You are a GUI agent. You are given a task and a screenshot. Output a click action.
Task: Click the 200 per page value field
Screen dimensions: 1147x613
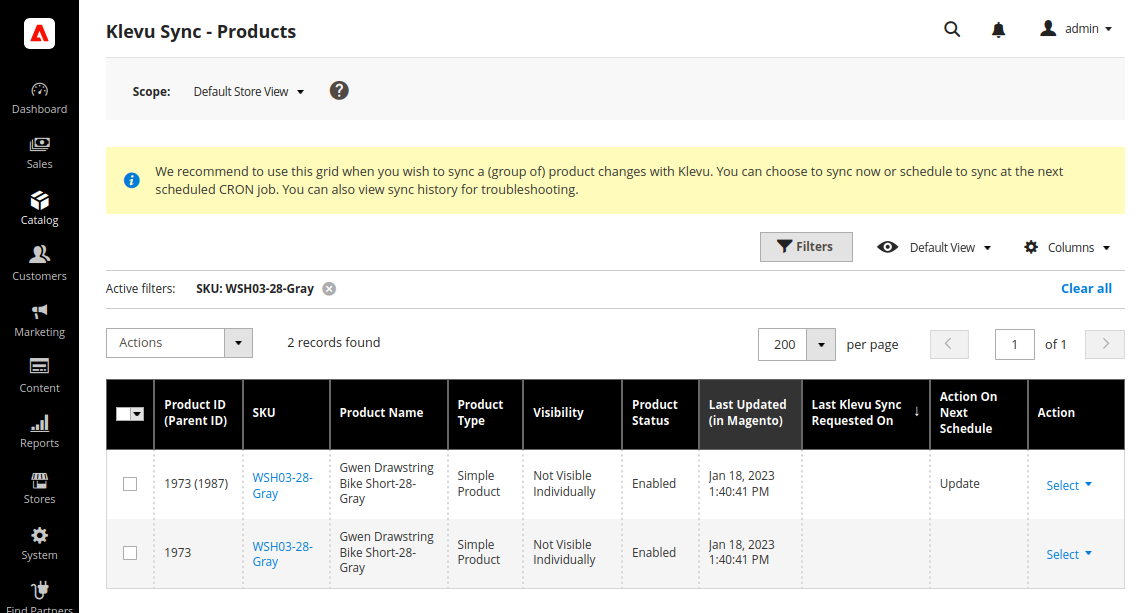(783, 345)
